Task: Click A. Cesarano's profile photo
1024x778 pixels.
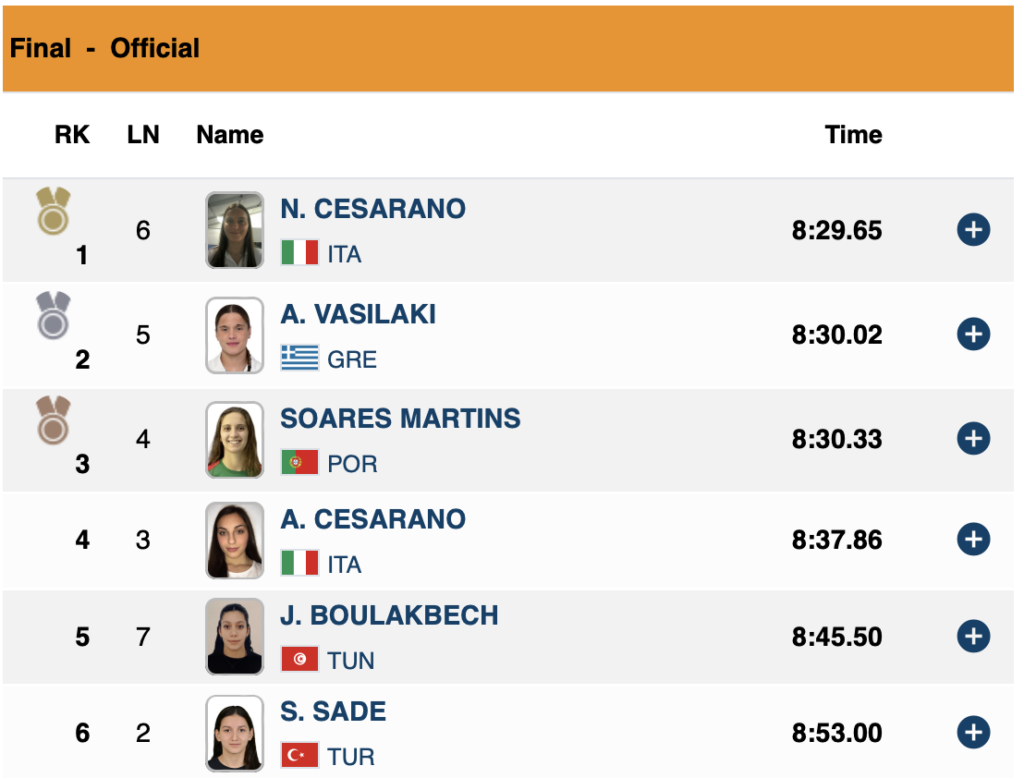Action: tap(234, 540)
